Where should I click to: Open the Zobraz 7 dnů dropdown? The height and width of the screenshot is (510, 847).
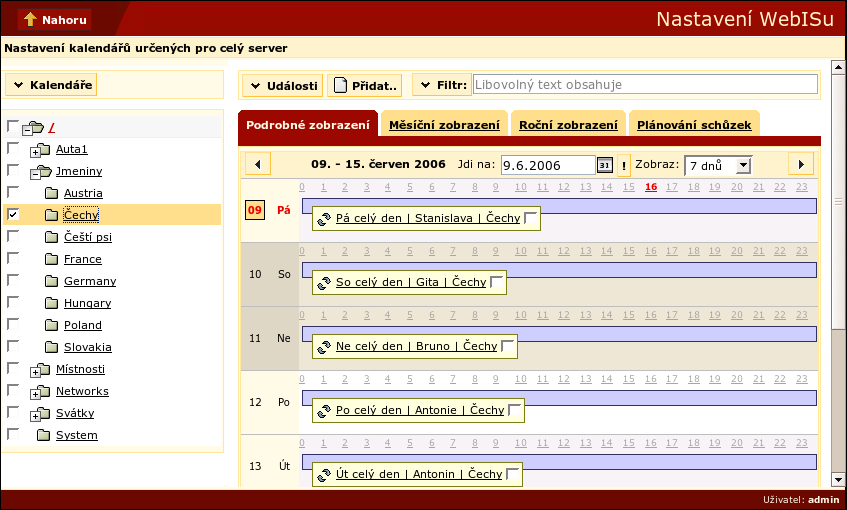(x=718, y=165)
